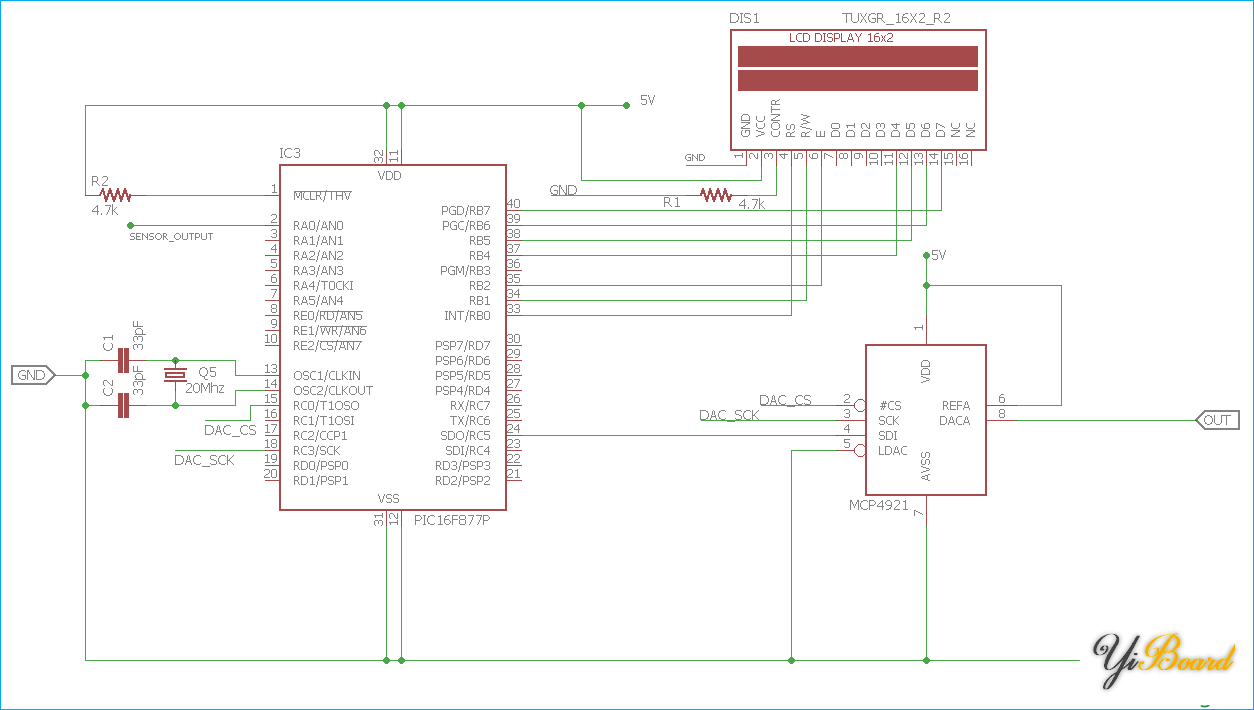Select the 20Mhz crystal value text
The width and height of the screenshot is (1254, 710).
pos(205,388)
